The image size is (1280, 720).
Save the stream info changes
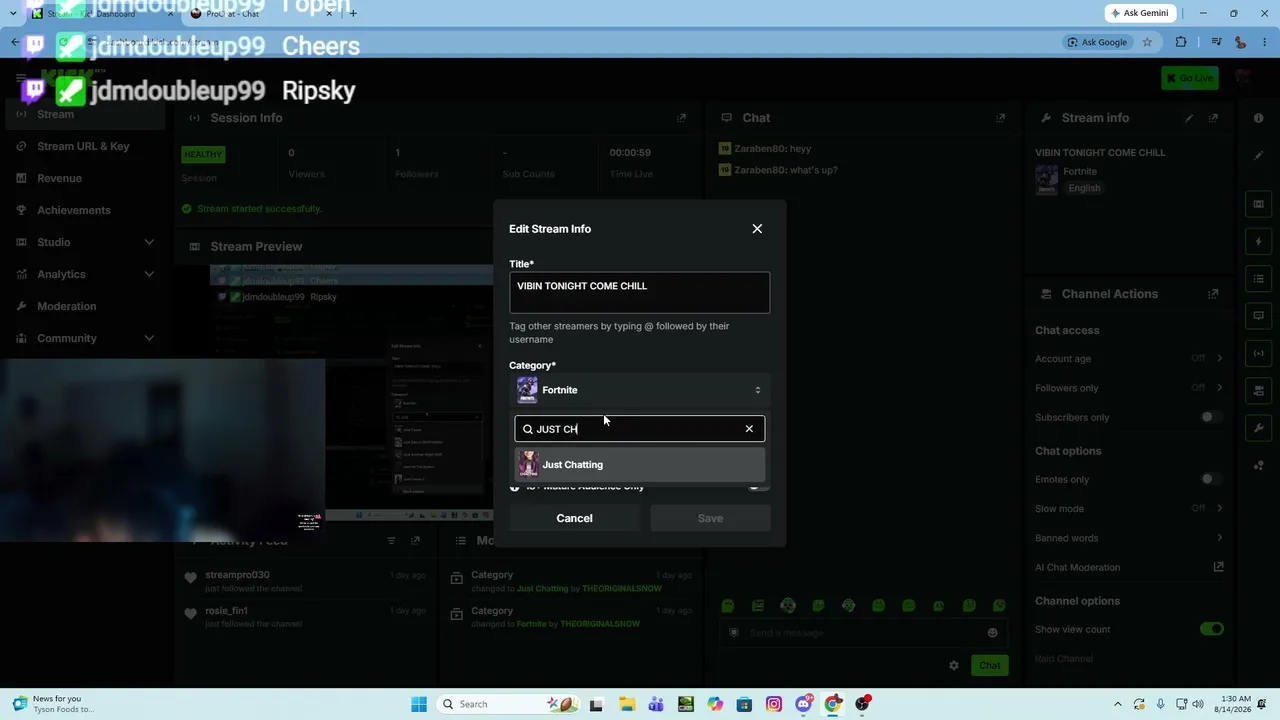coord(710,518)
